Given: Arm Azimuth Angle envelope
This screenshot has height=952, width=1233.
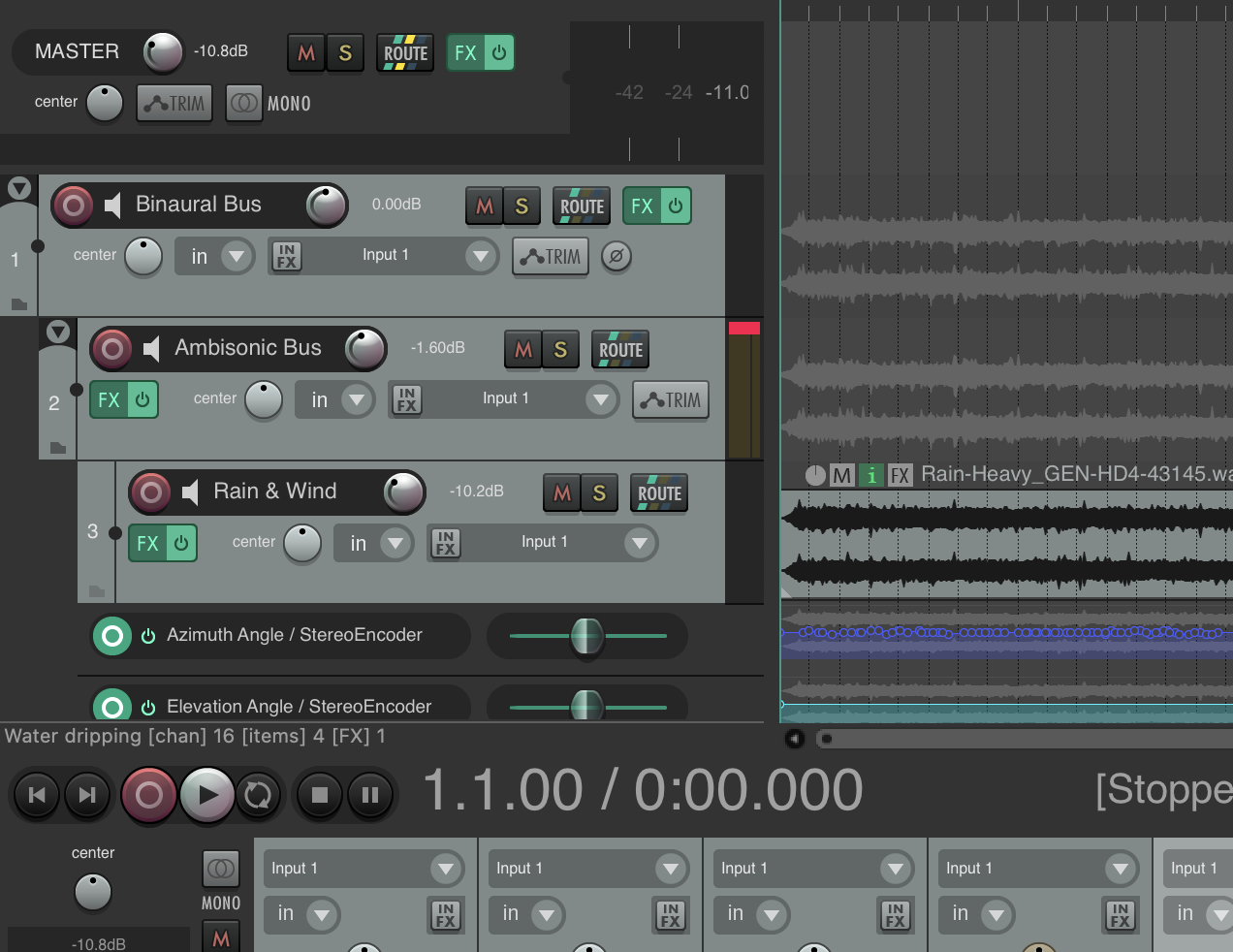Looking at the screenshot, I should (x=111, y=636).
